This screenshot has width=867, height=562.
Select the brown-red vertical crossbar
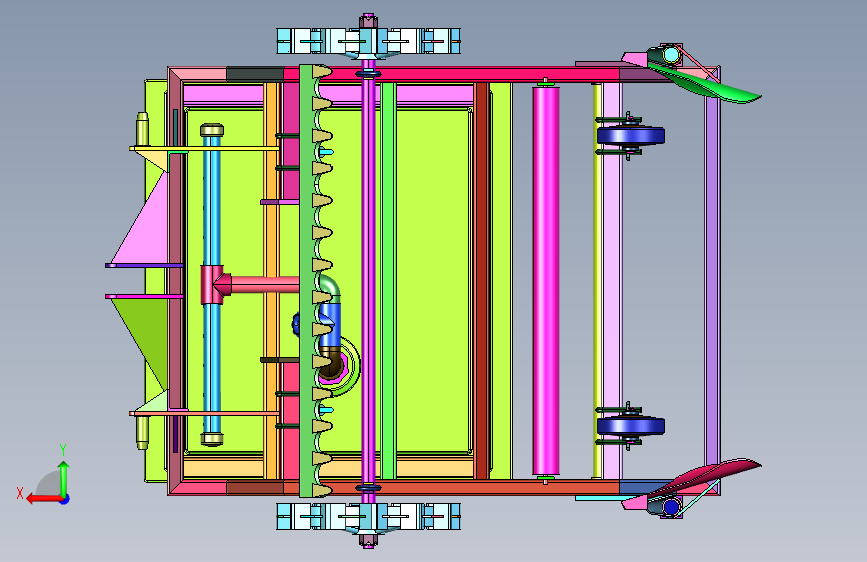482,281
